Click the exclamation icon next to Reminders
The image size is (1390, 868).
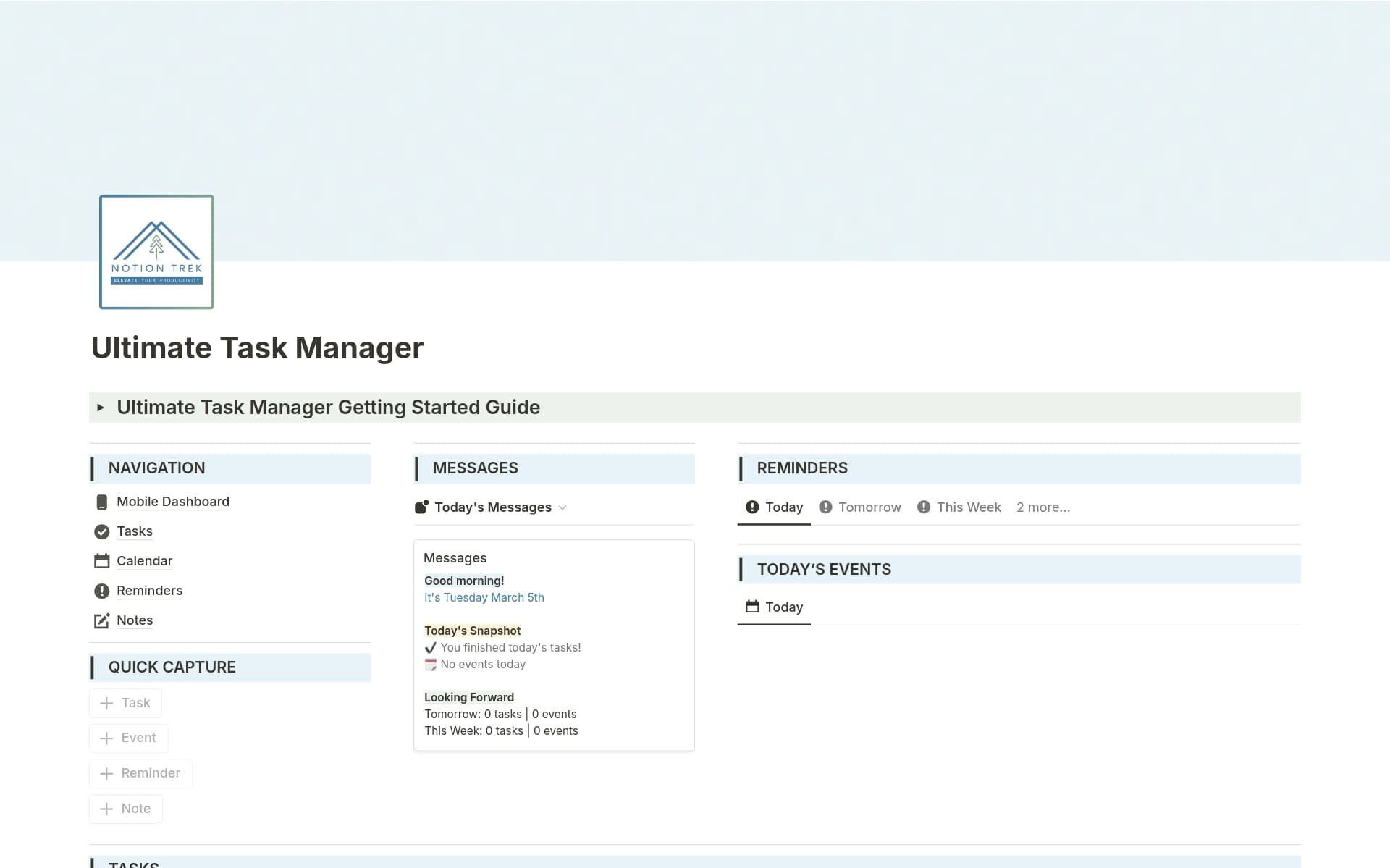coord(101,591)
